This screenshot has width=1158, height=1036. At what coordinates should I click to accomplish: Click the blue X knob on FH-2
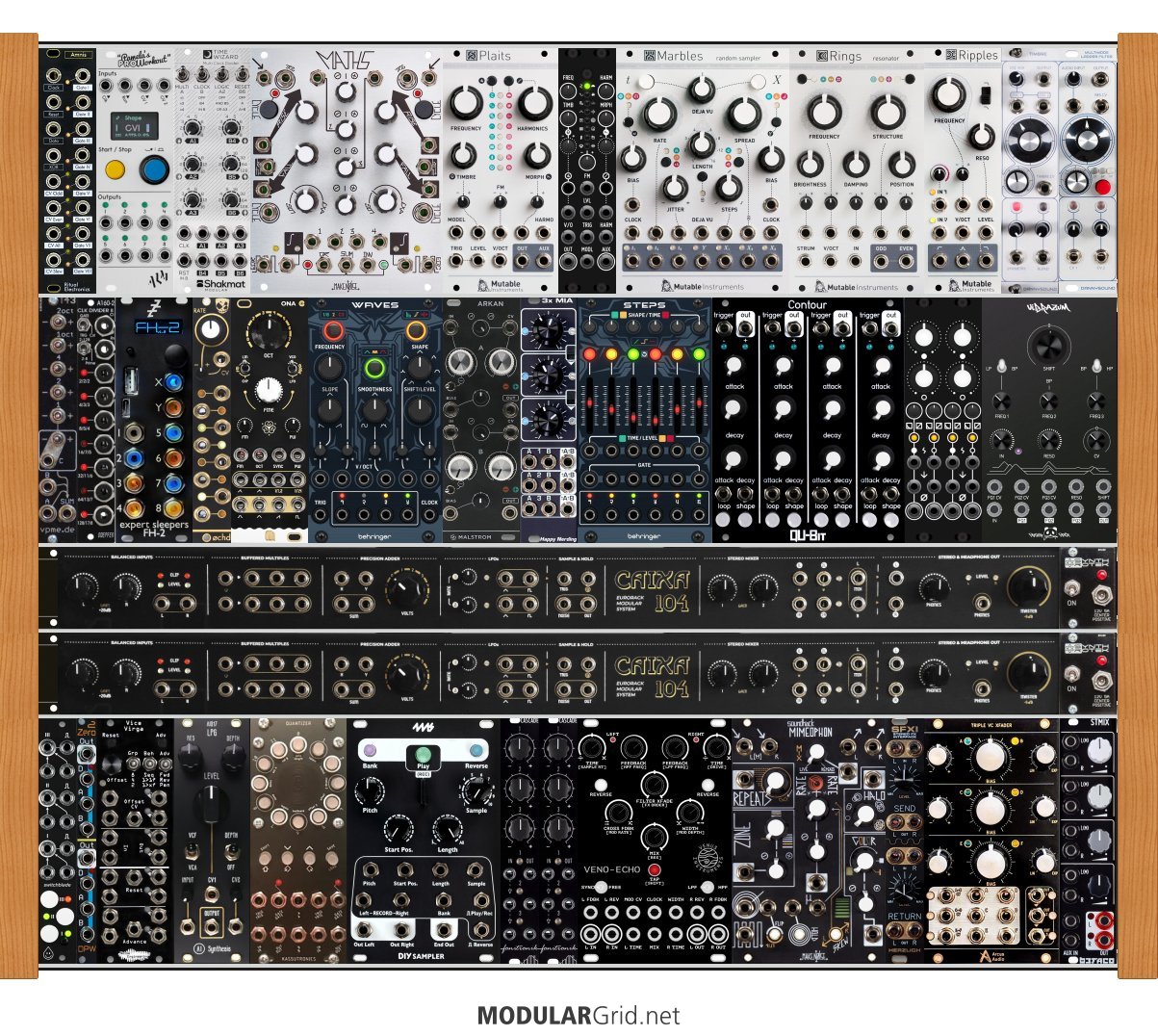click(x=173, y=382)
